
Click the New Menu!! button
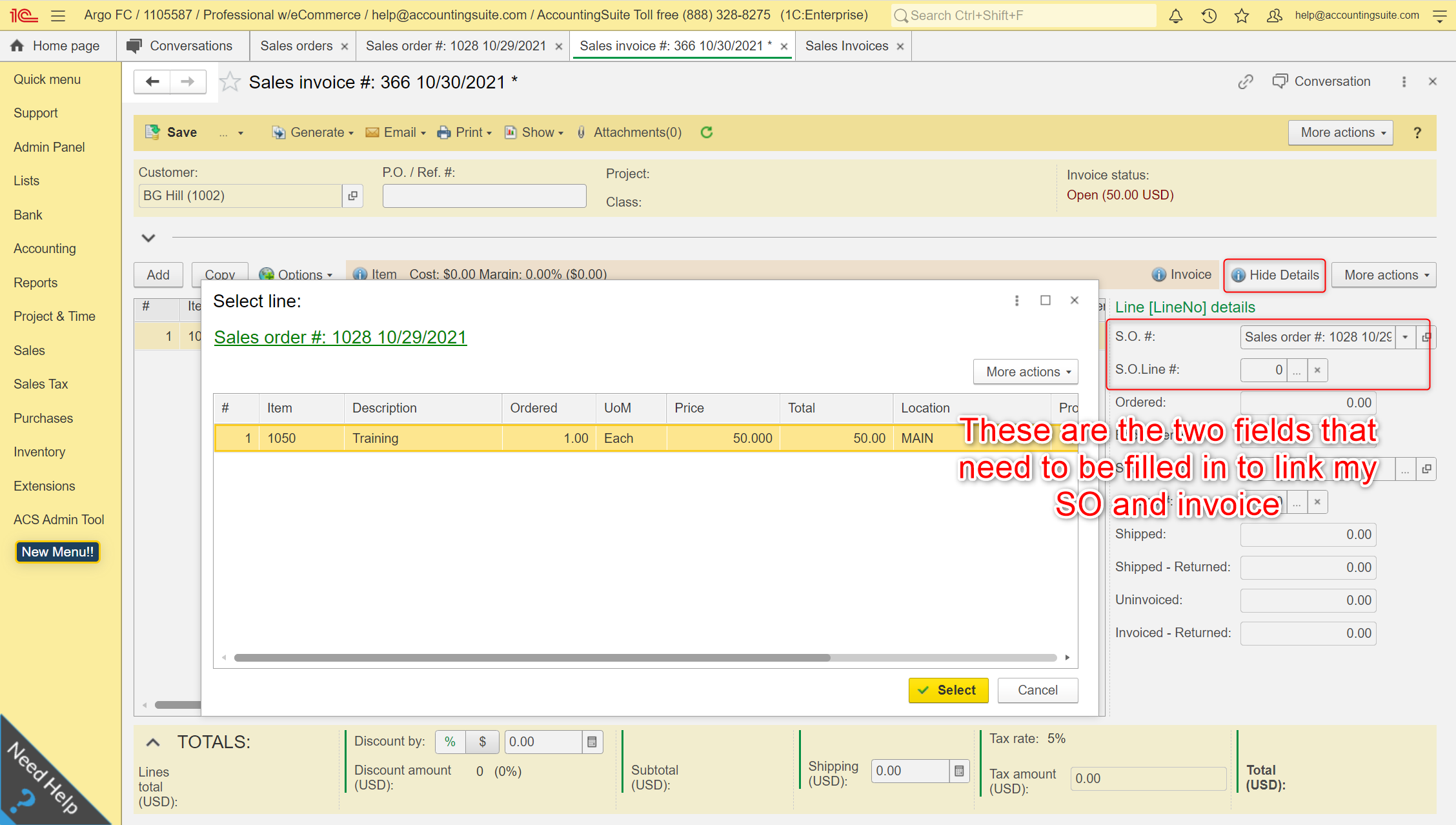57,552
